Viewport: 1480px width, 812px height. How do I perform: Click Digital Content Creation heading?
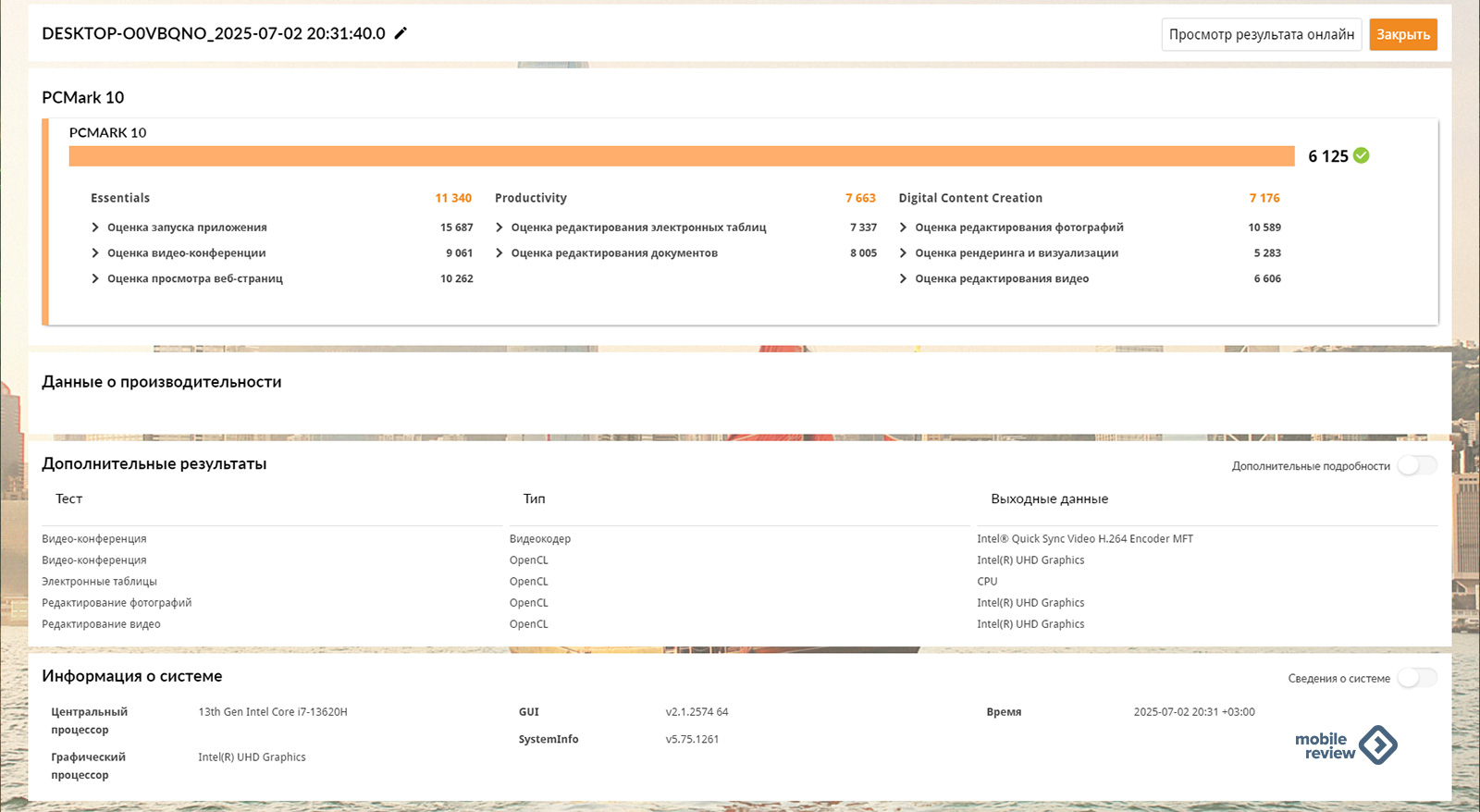pos(970,198)
